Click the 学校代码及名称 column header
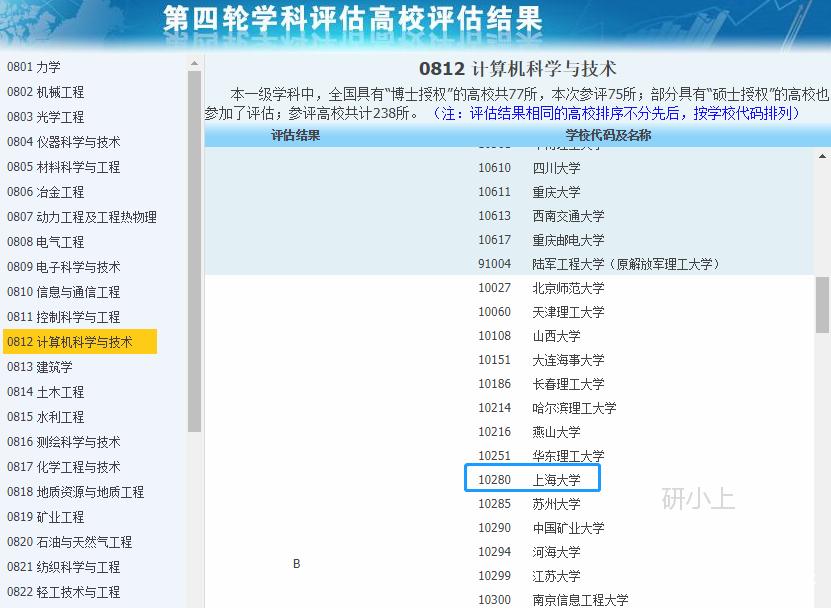Screen dimensions: 831x608 608,135
